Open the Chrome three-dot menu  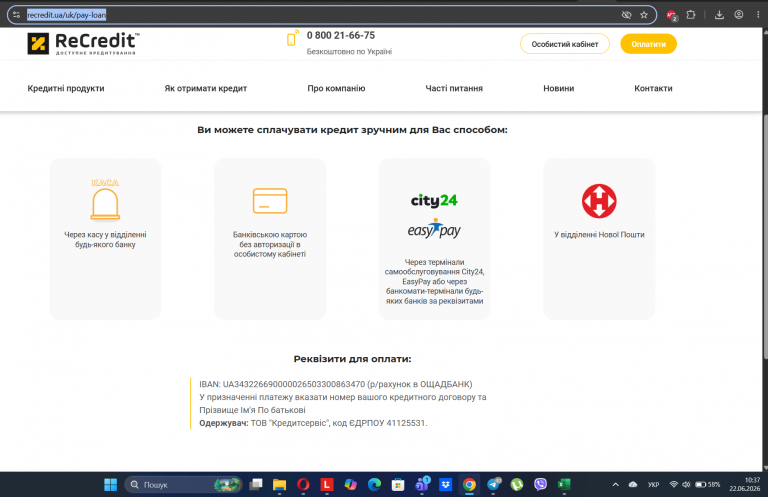758,15
